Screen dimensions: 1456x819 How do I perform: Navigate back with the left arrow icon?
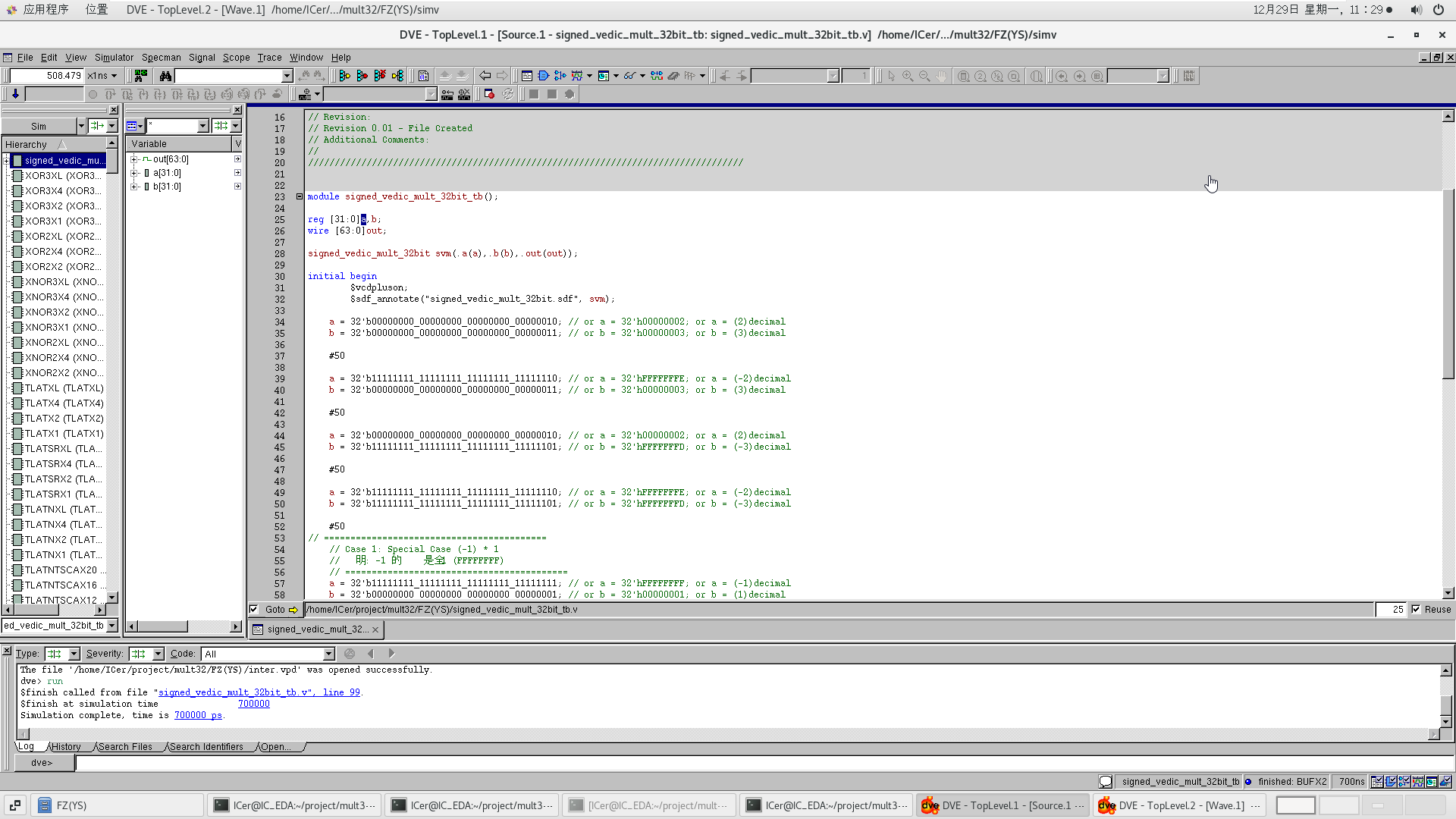(484, 76)
